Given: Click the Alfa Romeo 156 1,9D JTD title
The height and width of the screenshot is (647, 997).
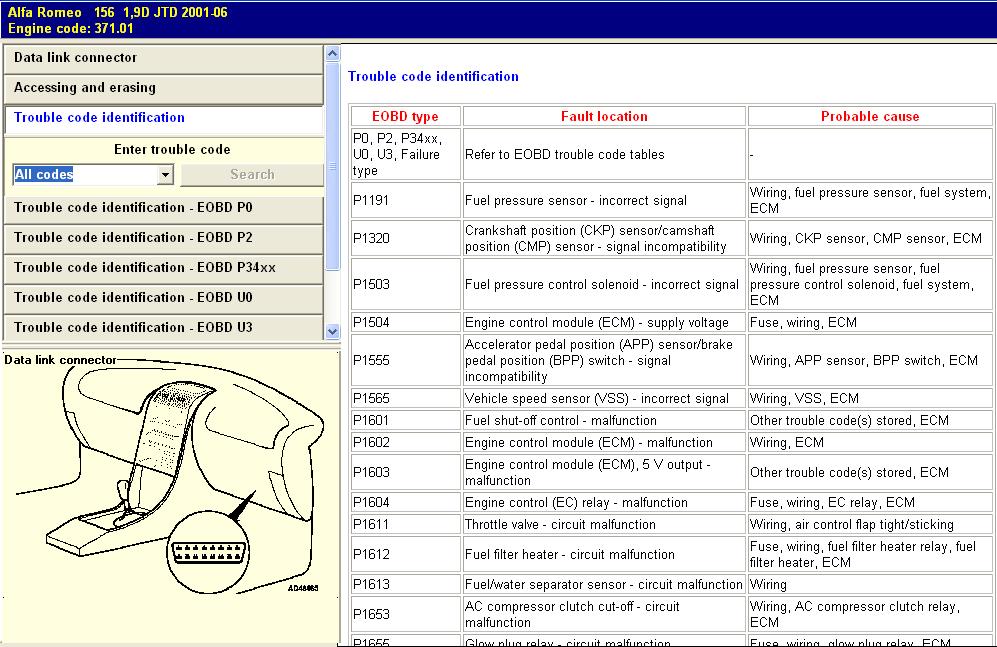Looking at the screenshot, I should click(x=118, y=12).
